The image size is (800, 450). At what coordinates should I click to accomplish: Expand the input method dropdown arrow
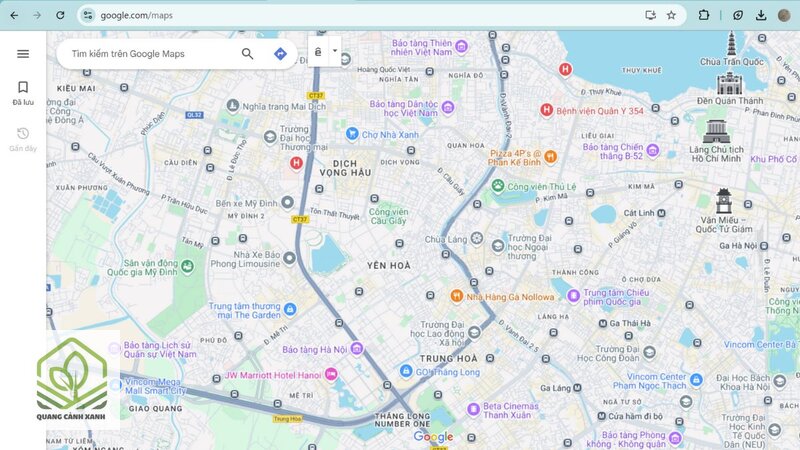coord(335,51)
